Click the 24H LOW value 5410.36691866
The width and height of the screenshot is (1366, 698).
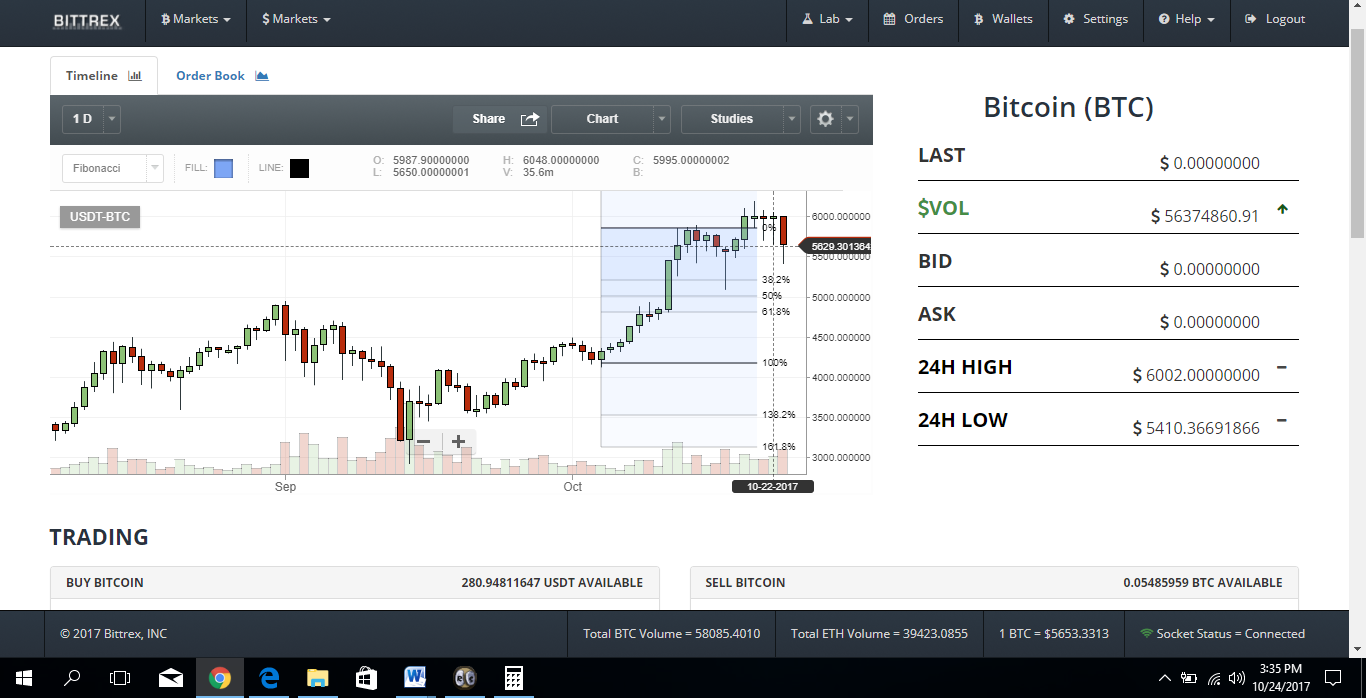pyautogui.click(x=1196, y=428)
